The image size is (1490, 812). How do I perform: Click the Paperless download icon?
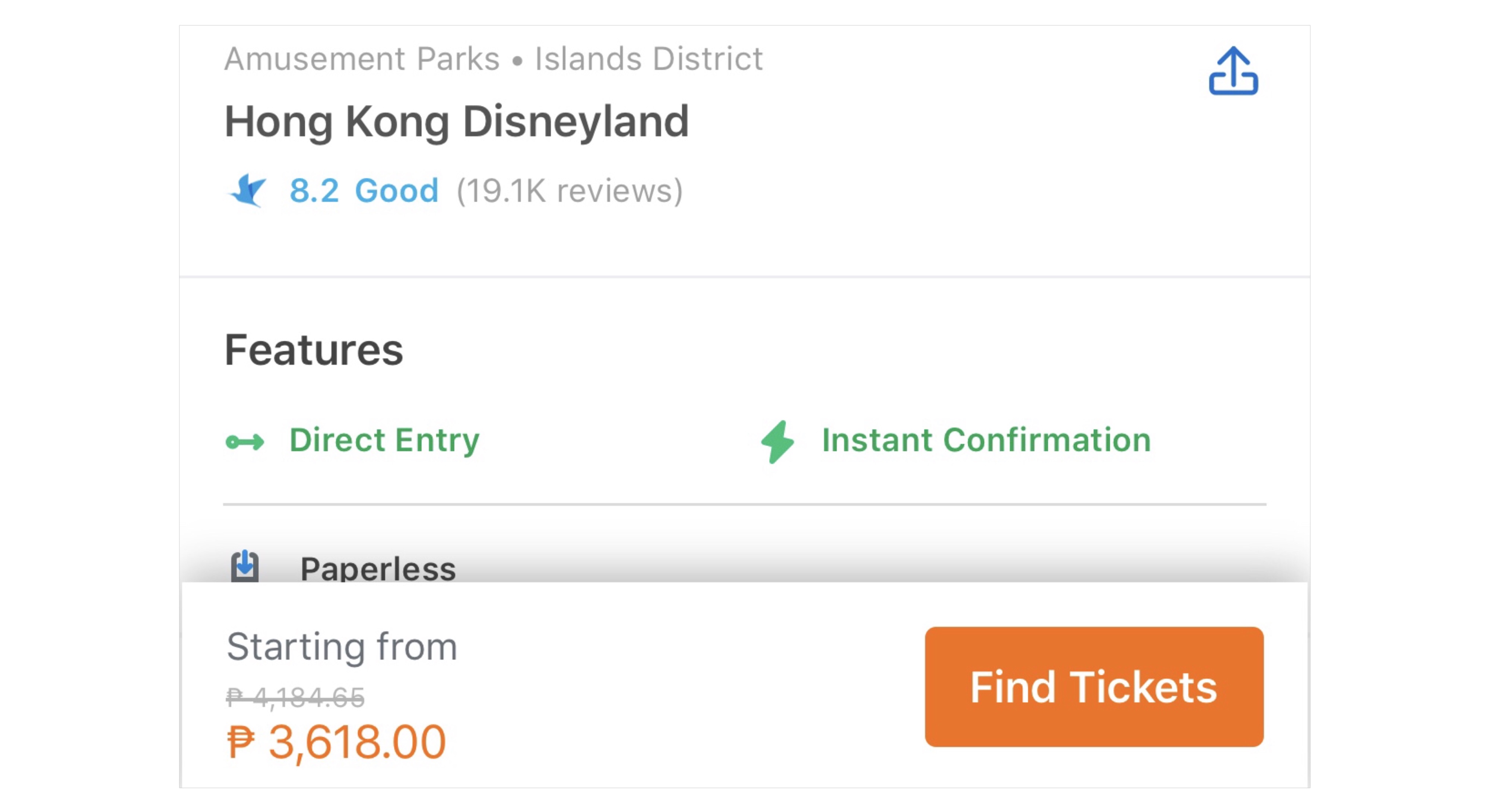[245, 566]
